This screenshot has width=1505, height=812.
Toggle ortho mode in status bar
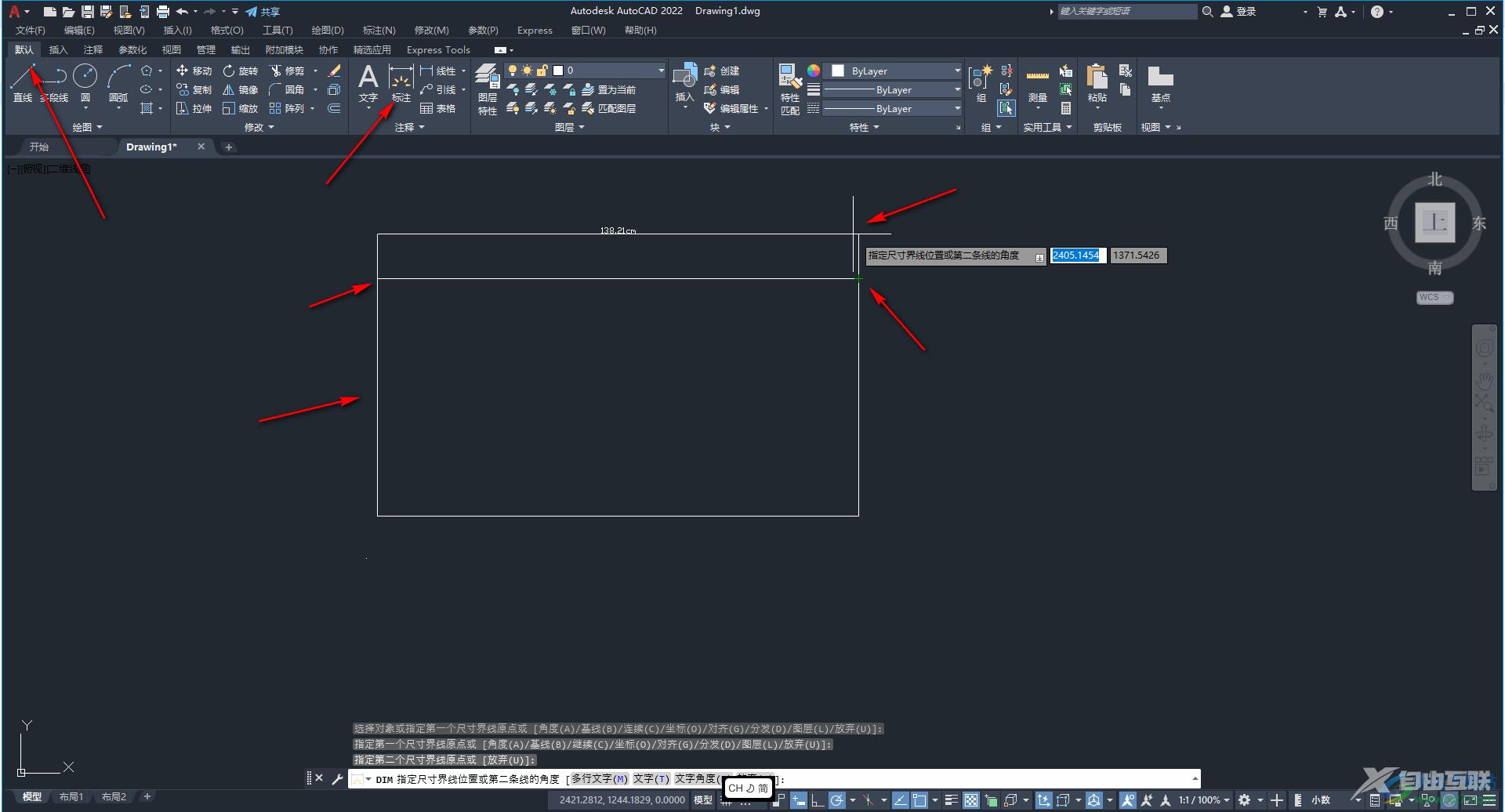pos(818,800)
